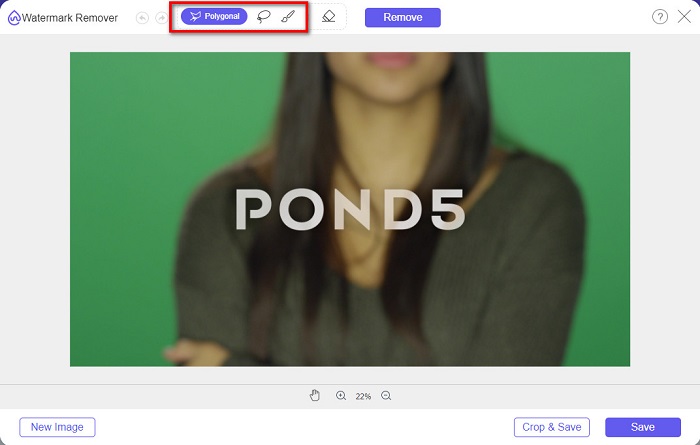Click the image preview canvas
The height and width of the screenshot is (445, 700).
350,209
